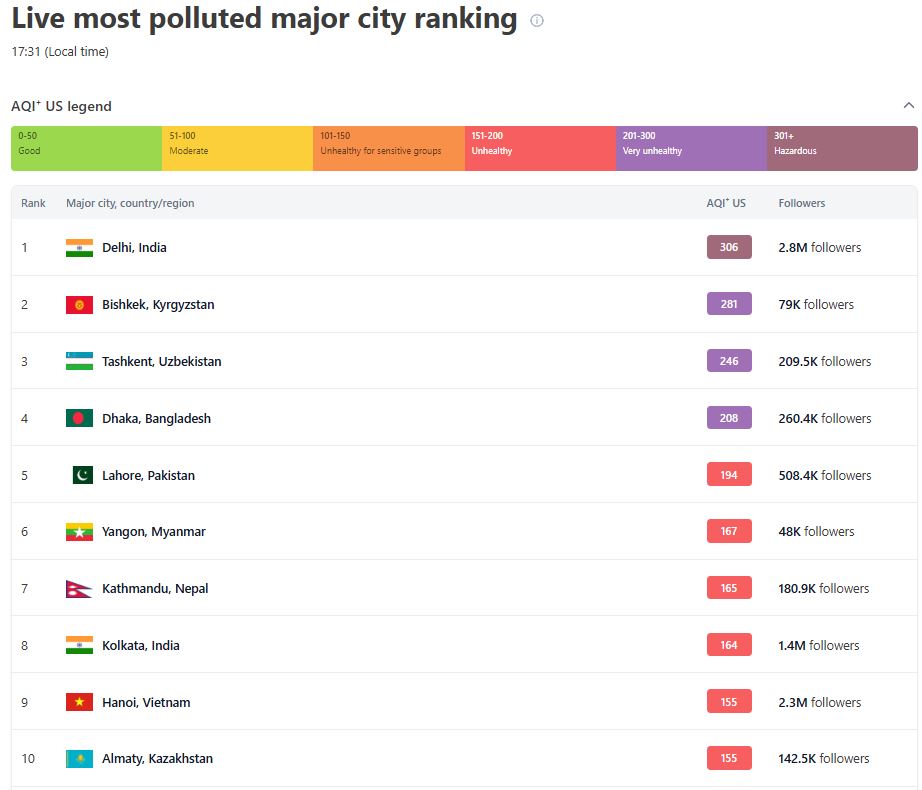This screenshot has width=922, height=790.
Task: Click the Myanmar flag icon
Action: [79, 532]
